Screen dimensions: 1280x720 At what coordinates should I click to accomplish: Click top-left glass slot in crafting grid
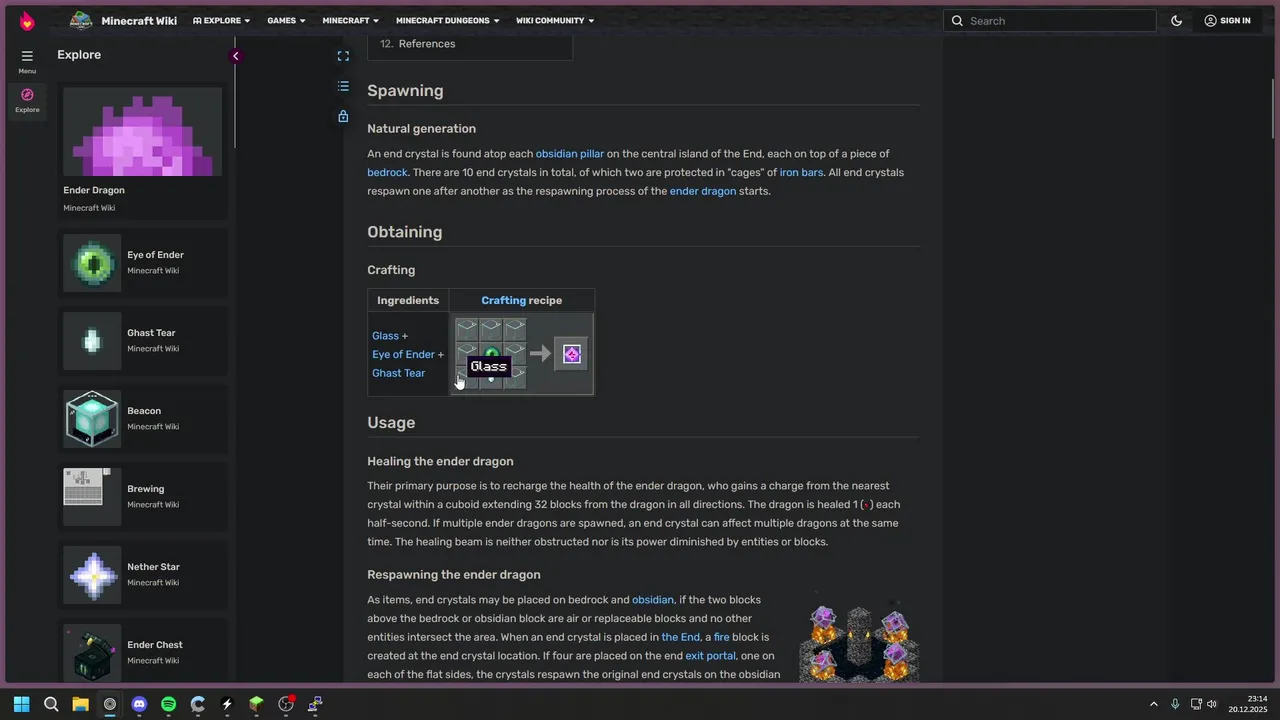click(x=467, y=330)
